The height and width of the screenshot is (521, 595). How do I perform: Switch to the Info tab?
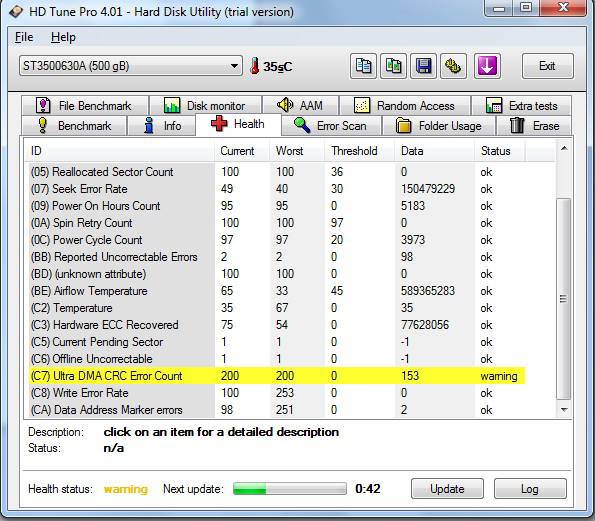click(162, 126)
